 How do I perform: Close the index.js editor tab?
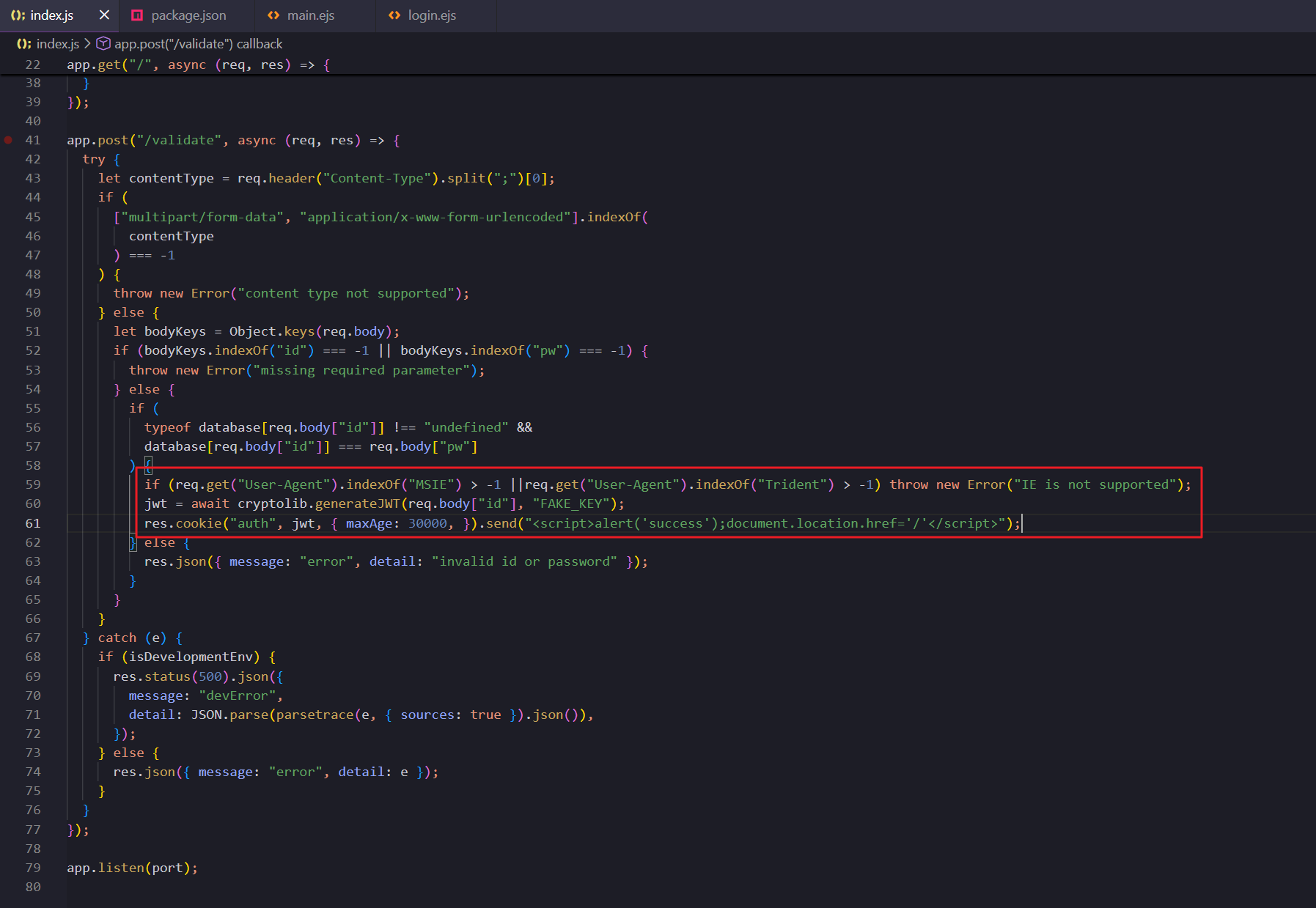pos(104,15)
